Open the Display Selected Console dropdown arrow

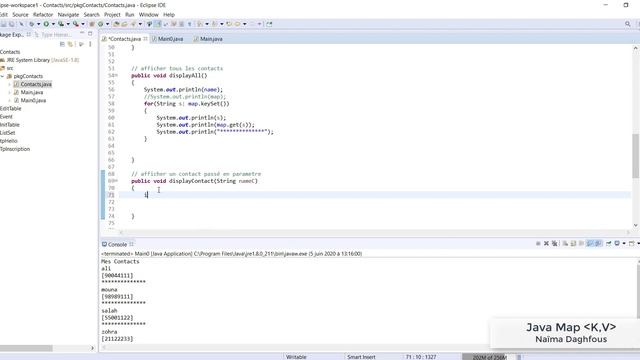pos(624,244)
